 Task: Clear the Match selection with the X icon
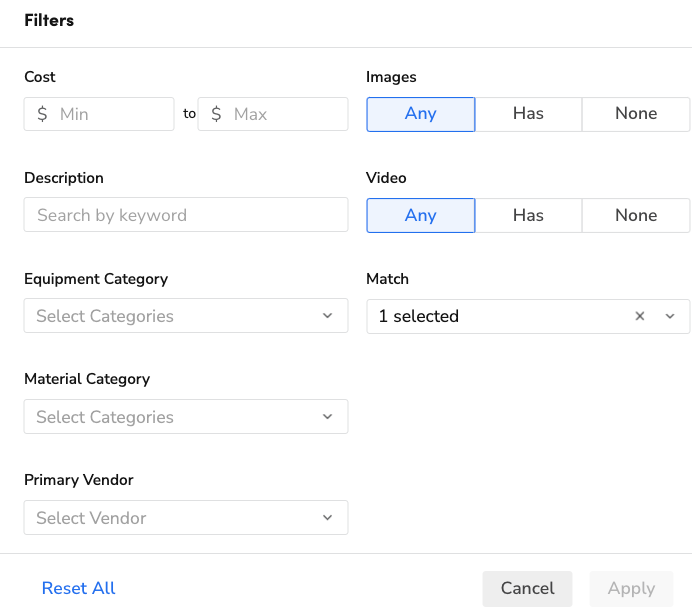[640, 316]
